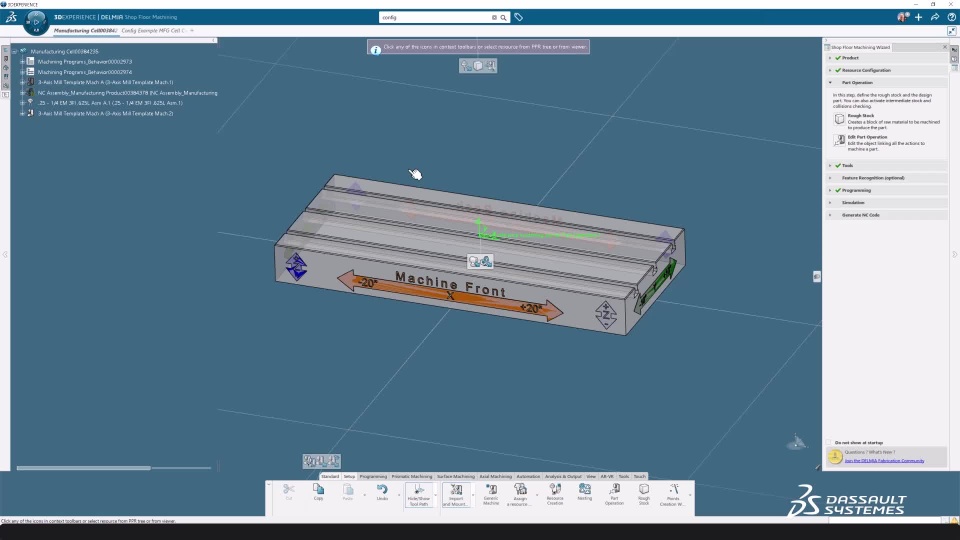Click the Edit Part Operation wizard icon

pyautogui.click(x=839, y=140)
